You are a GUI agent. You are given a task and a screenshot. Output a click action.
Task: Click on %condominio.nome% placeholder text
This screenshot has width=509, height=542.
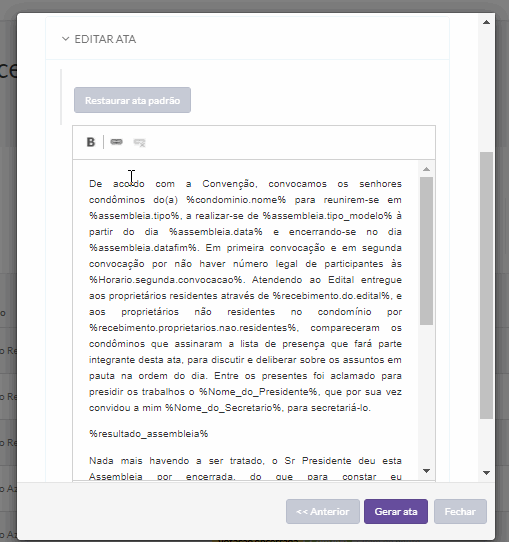pos(236,200)
